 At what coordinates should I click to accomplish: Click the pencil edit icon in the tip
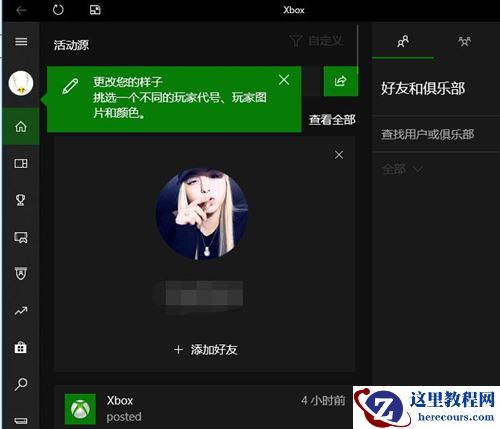coord(70,86)
